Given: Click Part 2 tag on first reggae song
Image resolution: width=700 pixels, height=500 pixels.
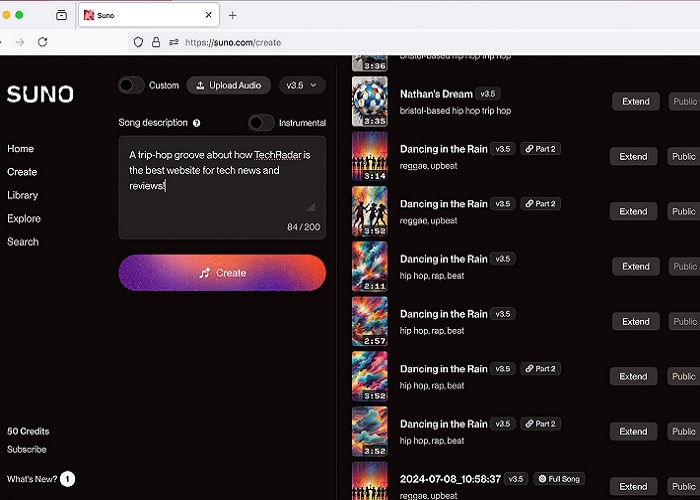Looking at the screenshot, I should 540,149.
